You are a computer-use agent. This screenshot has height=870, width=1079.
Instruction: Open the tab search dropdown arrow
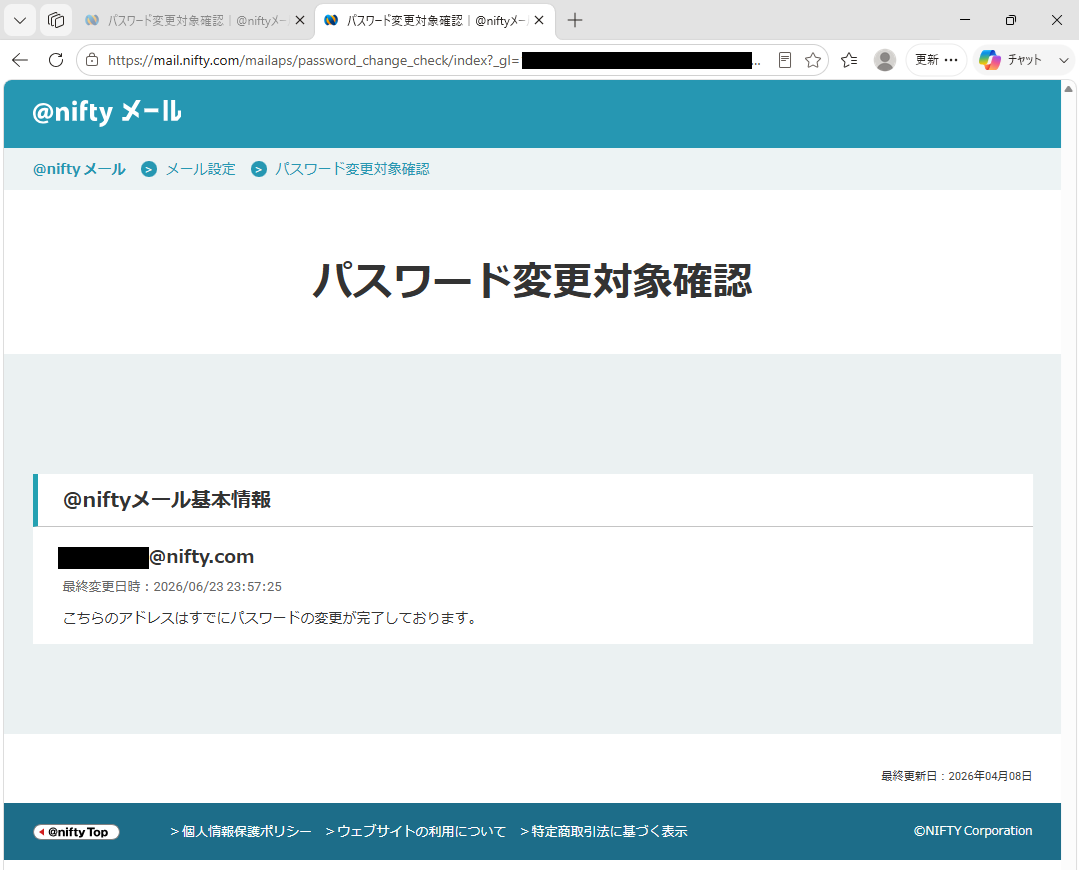point(20,20)
